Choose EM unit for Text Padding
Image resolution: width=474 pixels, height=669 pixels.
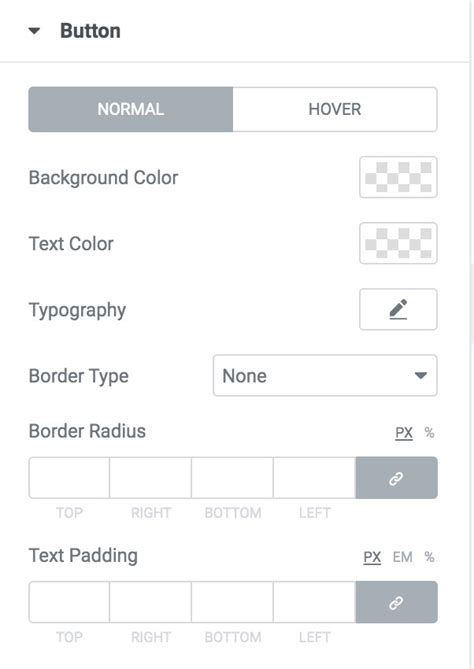click(x=402, y=557)
